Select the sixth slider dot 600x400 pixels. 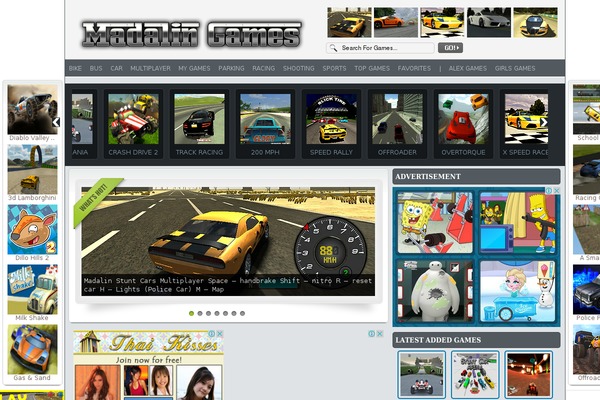[234, 313]
